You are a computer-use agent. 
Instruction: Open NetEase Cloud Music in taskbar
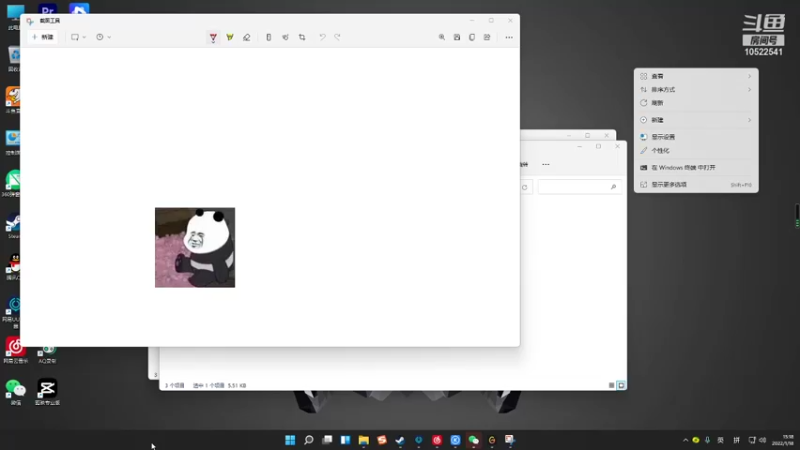(437, 440)
